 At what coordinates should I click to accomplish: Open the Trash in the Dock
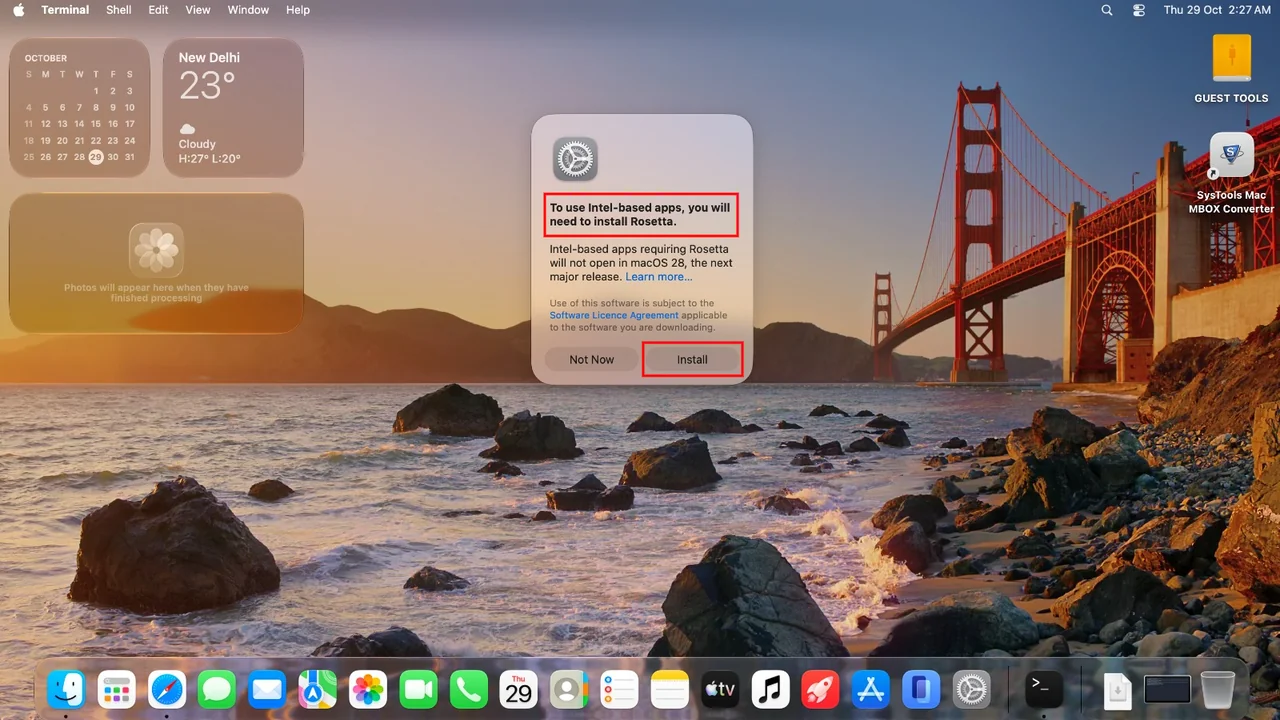[1218, 689]
